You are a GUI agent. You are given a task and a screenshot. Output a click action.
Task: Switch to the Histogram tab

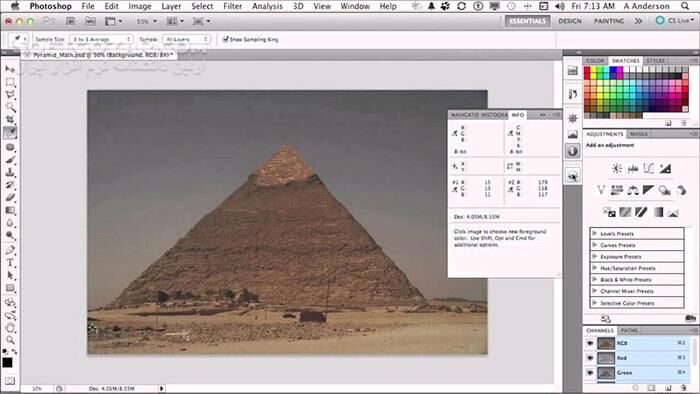pos(494,115)
